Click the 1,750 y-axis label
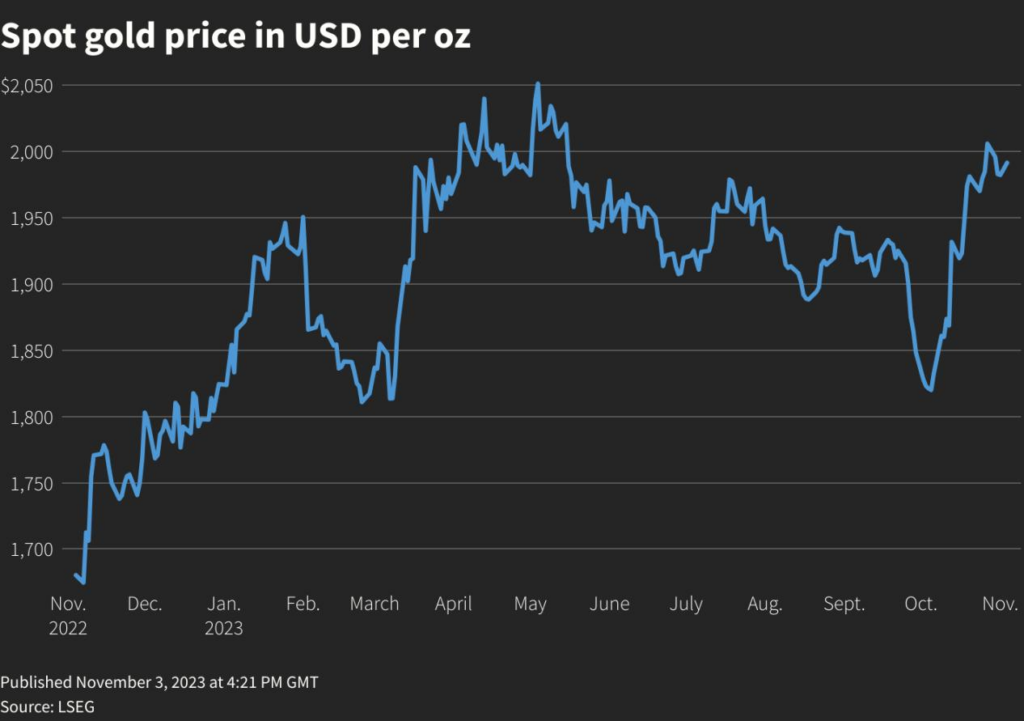The image size is (1024, 721). click(30, 483)
